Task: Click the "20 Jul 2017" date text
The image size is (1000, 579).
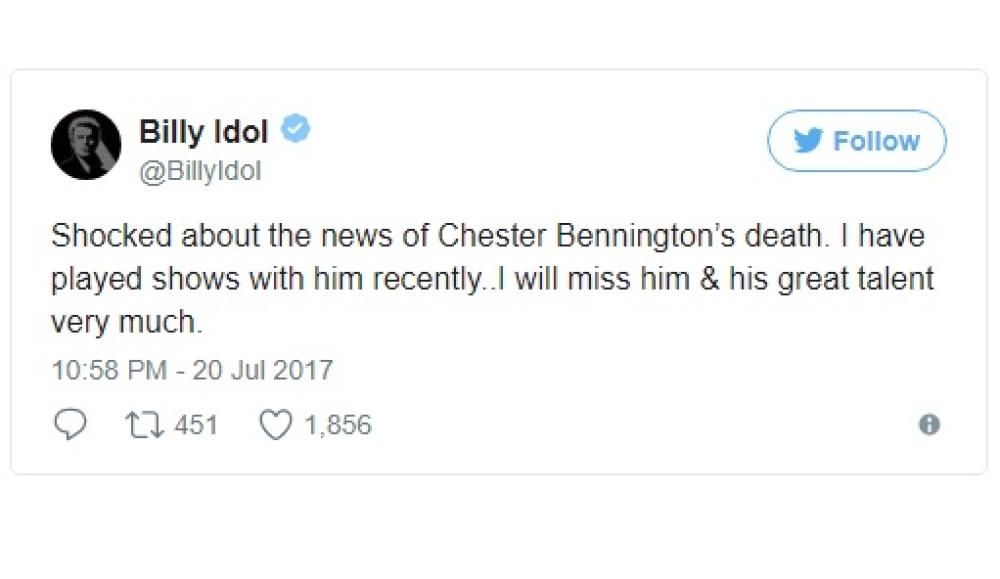Action: point(264,370)
